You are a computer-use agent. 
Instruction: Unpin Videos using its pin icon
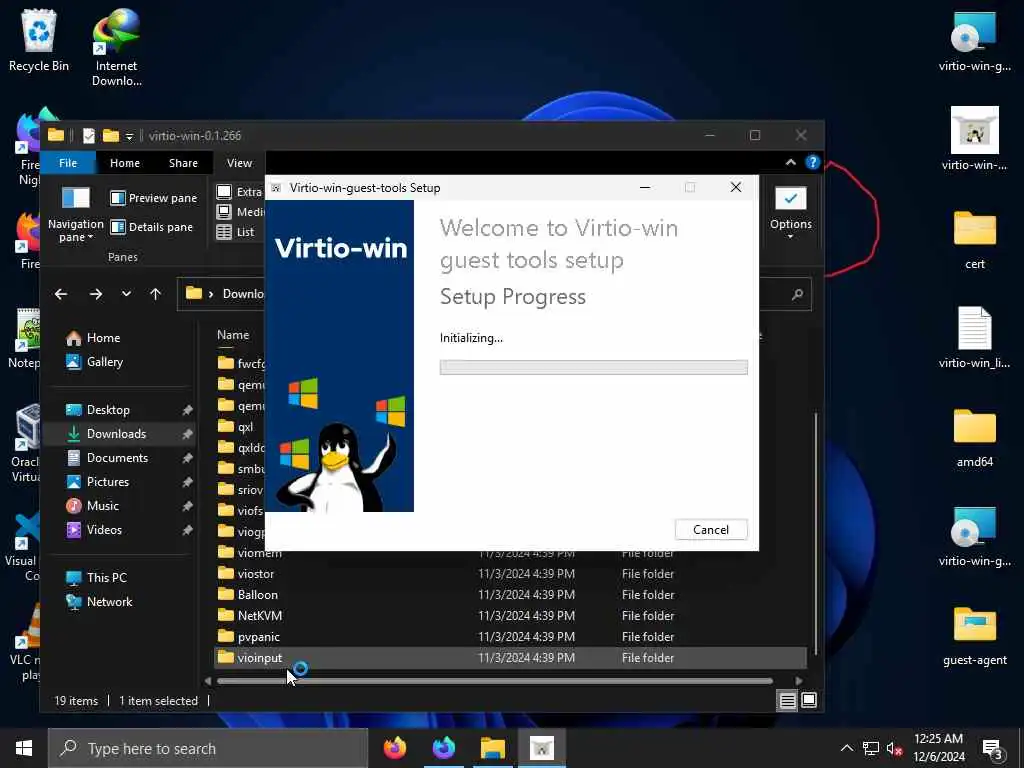[187, 530]
